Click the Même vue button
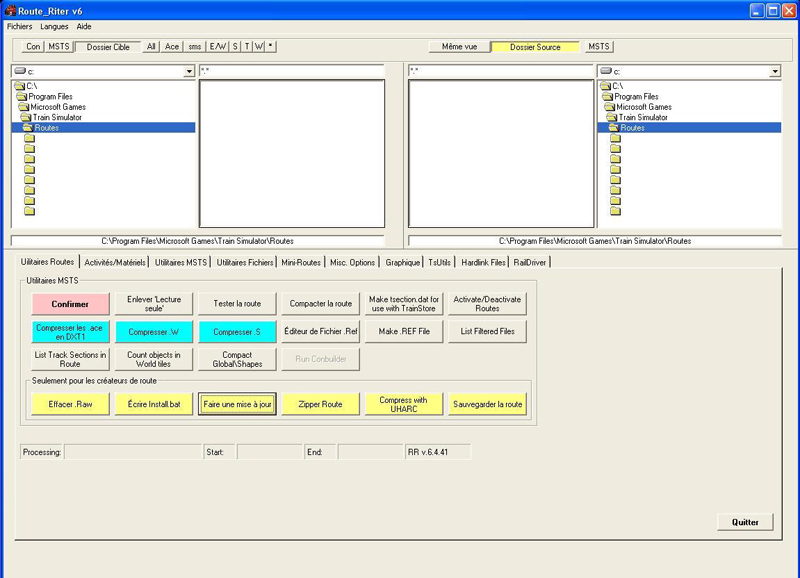 click(x=459, y=46)
